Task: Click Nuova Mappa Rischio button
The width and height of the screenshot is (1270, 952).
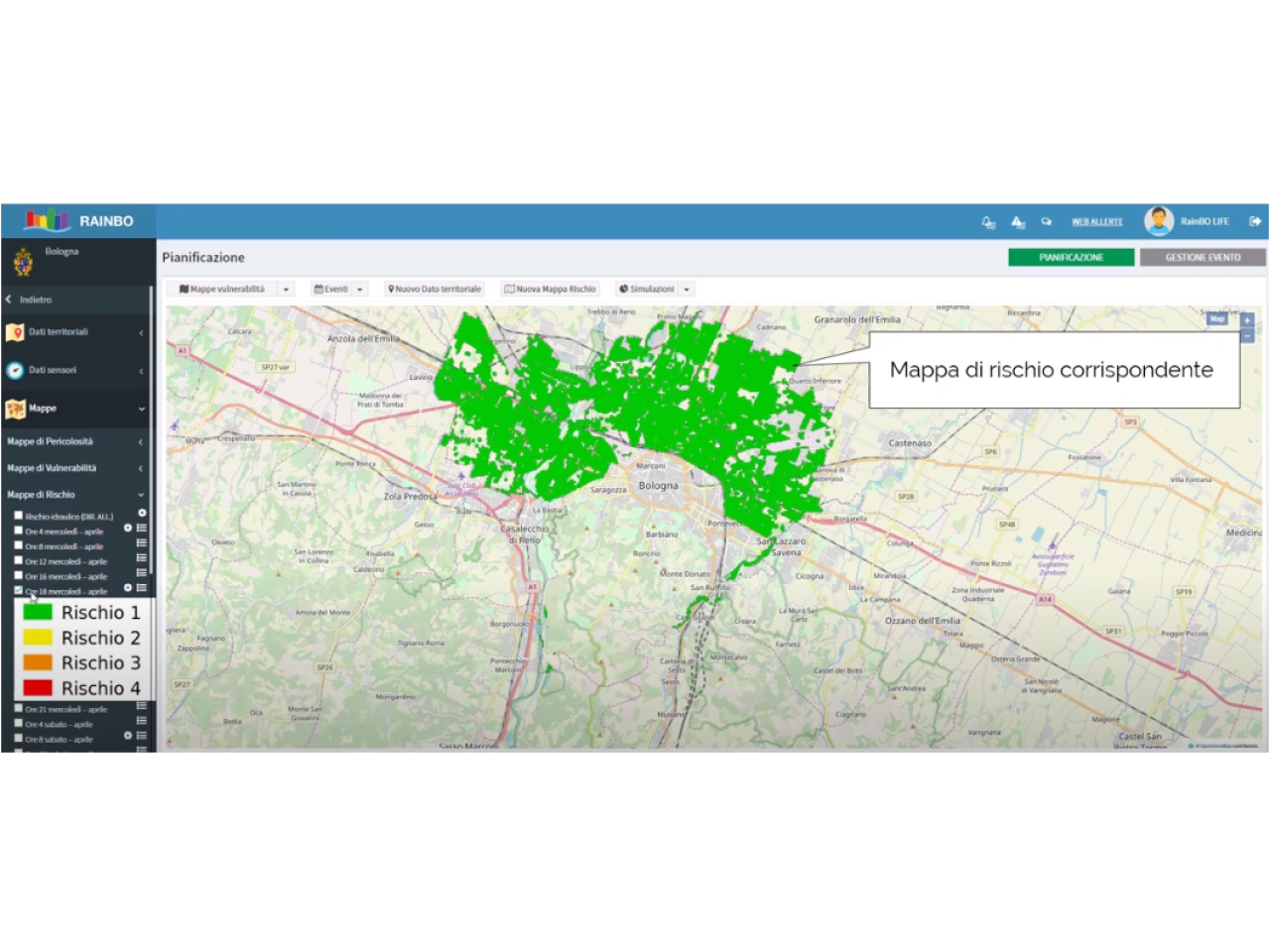Action: click(551, 290)
